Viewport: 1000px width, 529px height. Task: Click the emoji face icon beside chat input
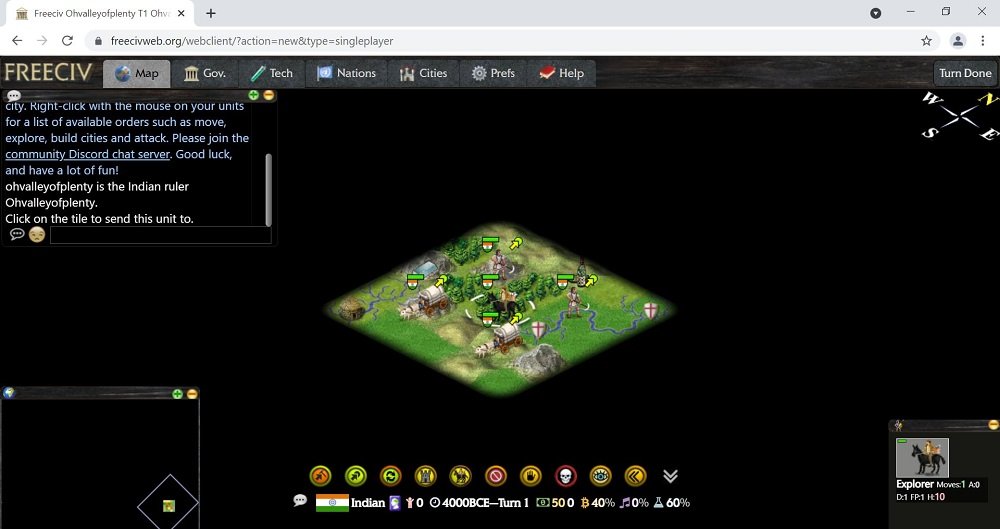tap(37, 235)
